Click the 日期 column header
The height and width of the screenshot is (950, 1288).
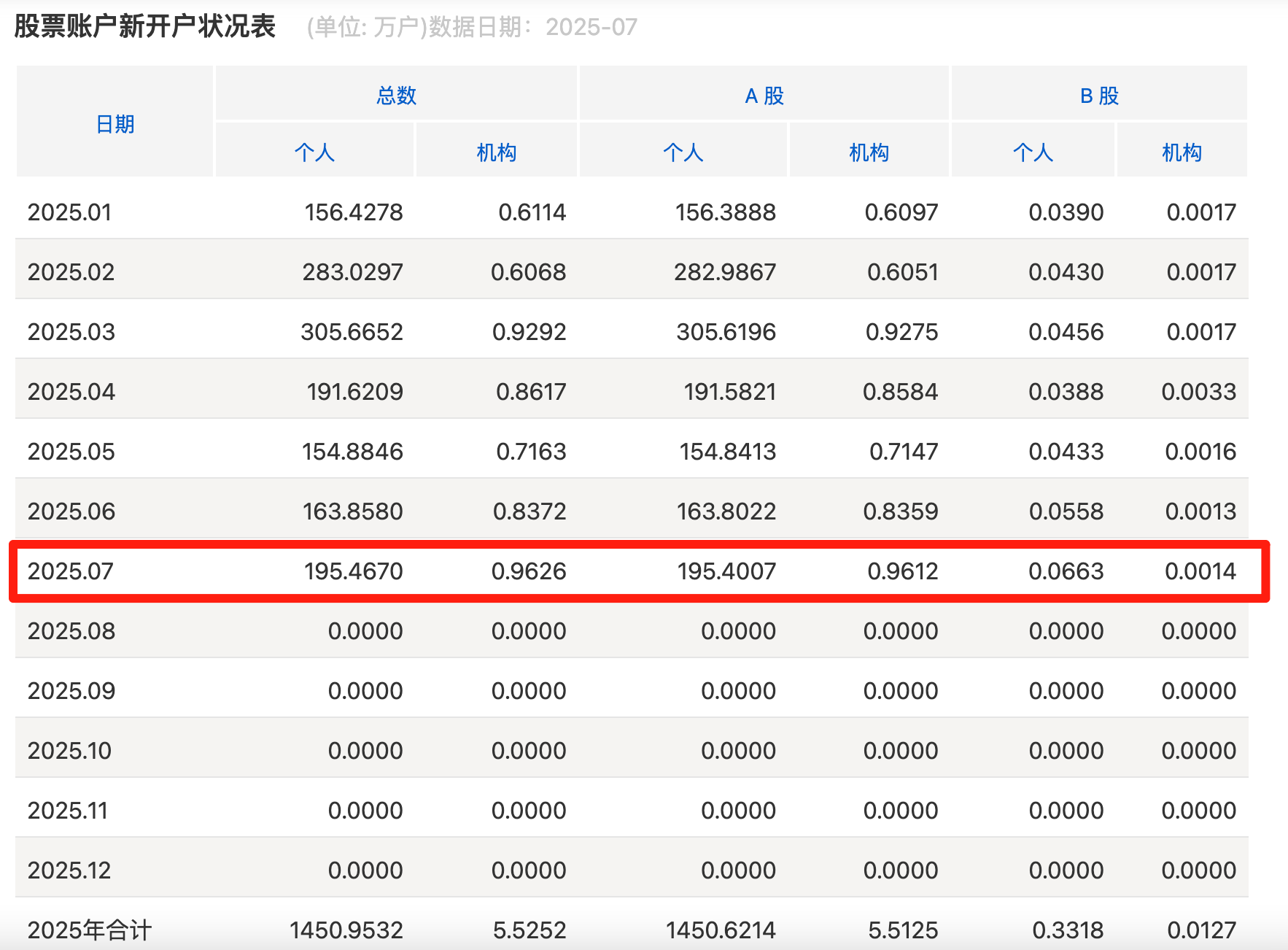pos(114,123)
